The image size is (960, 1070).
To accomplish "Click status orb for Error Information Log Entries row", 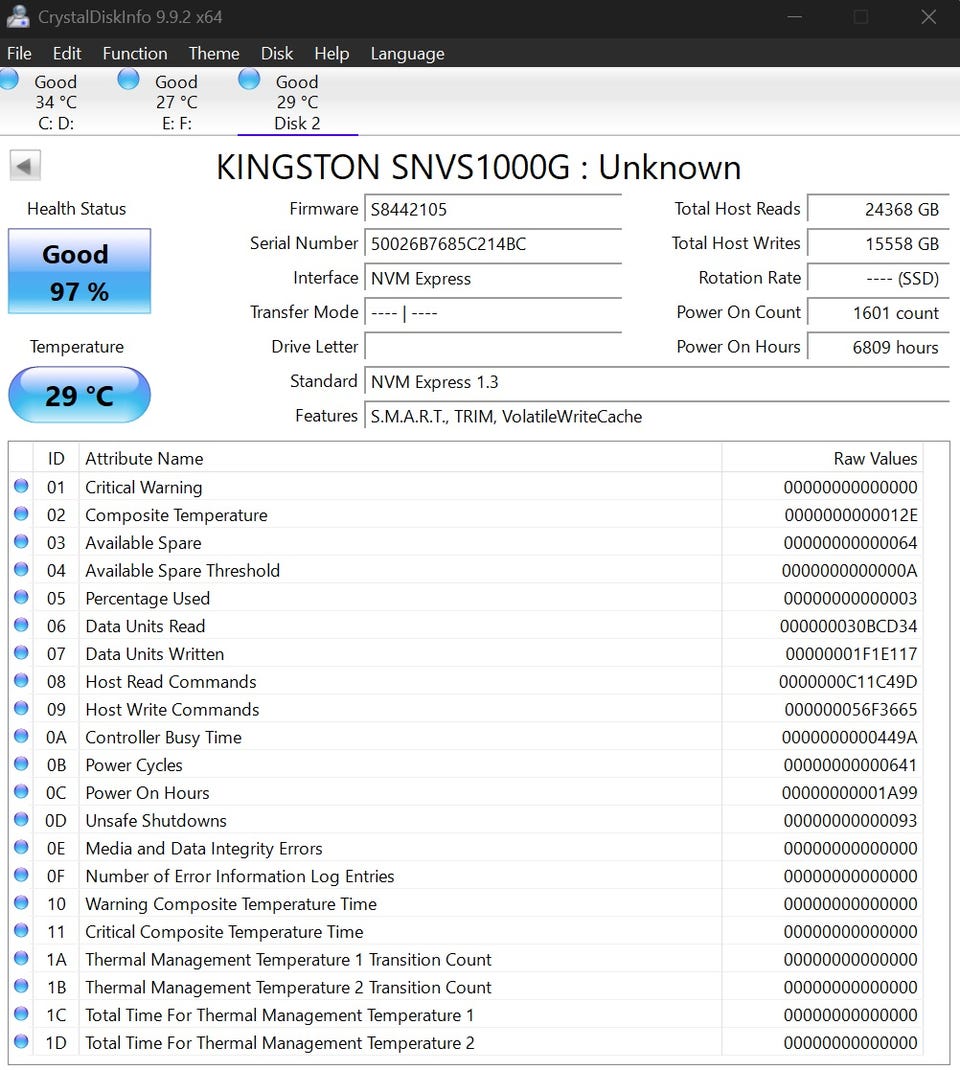I will click(x=21, y=875).
